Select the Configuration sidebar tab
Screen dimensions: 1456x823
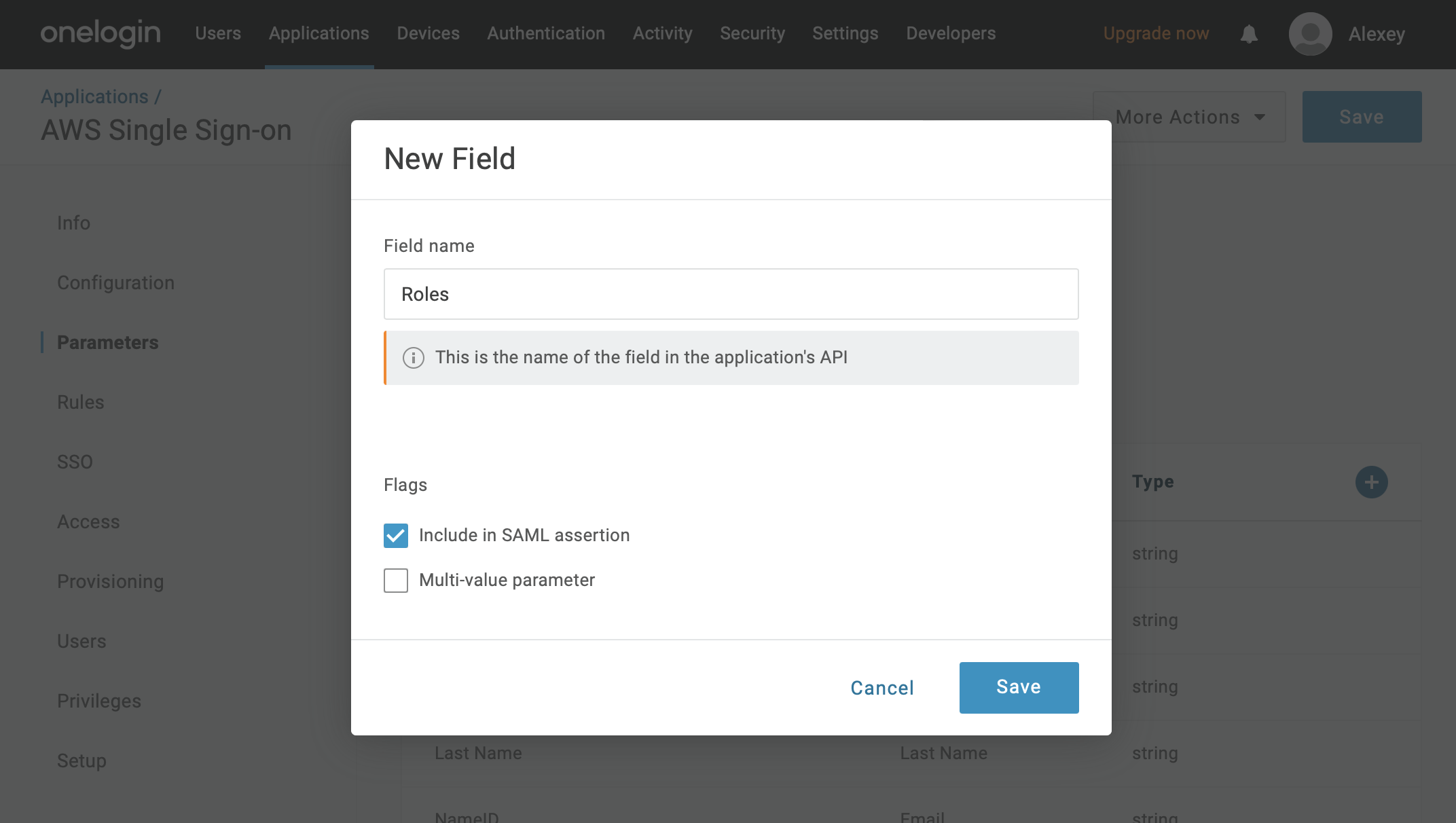tap(115, 282)
